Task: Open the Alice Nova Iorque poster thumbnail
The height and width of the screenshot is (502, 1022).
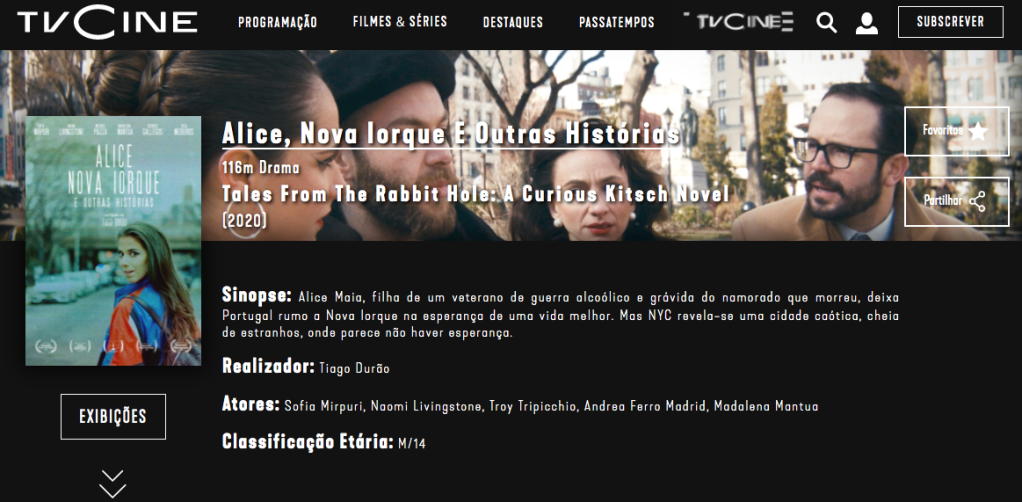Action: [x=113, y=241]
